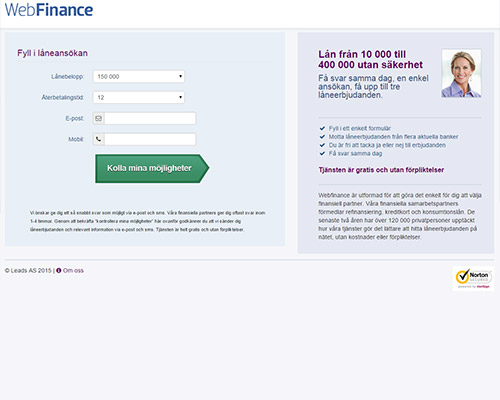Click the '© Leads AS 2015' footer text
Viewport: 500px width, 400px height.
tap(28, 270)
